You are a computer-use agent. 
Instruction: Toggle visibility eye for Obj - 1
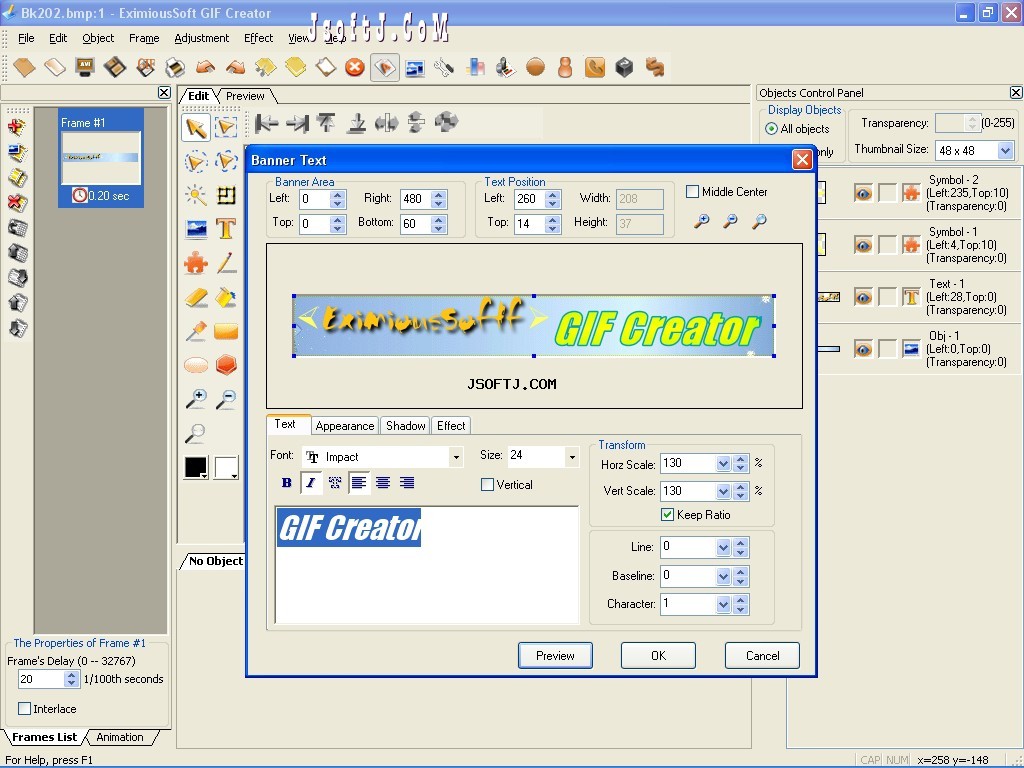tap(863, 349)
